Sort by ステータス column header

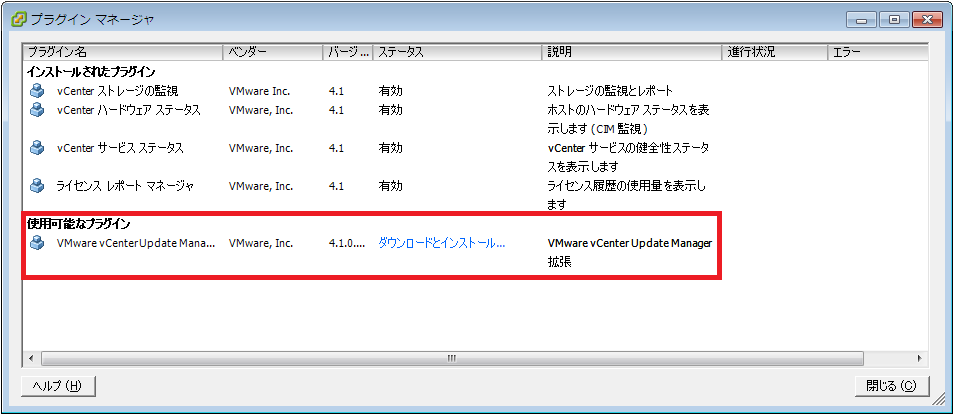pos(457,52)
